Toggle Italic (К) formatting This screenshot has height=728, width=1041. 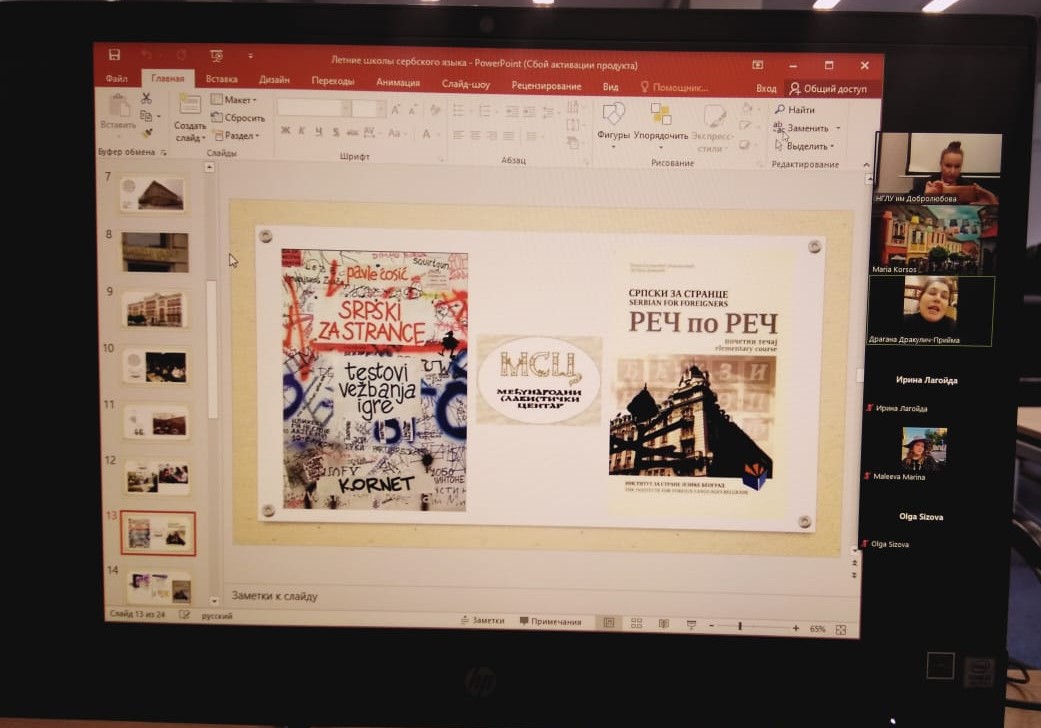tap(301, 131)
